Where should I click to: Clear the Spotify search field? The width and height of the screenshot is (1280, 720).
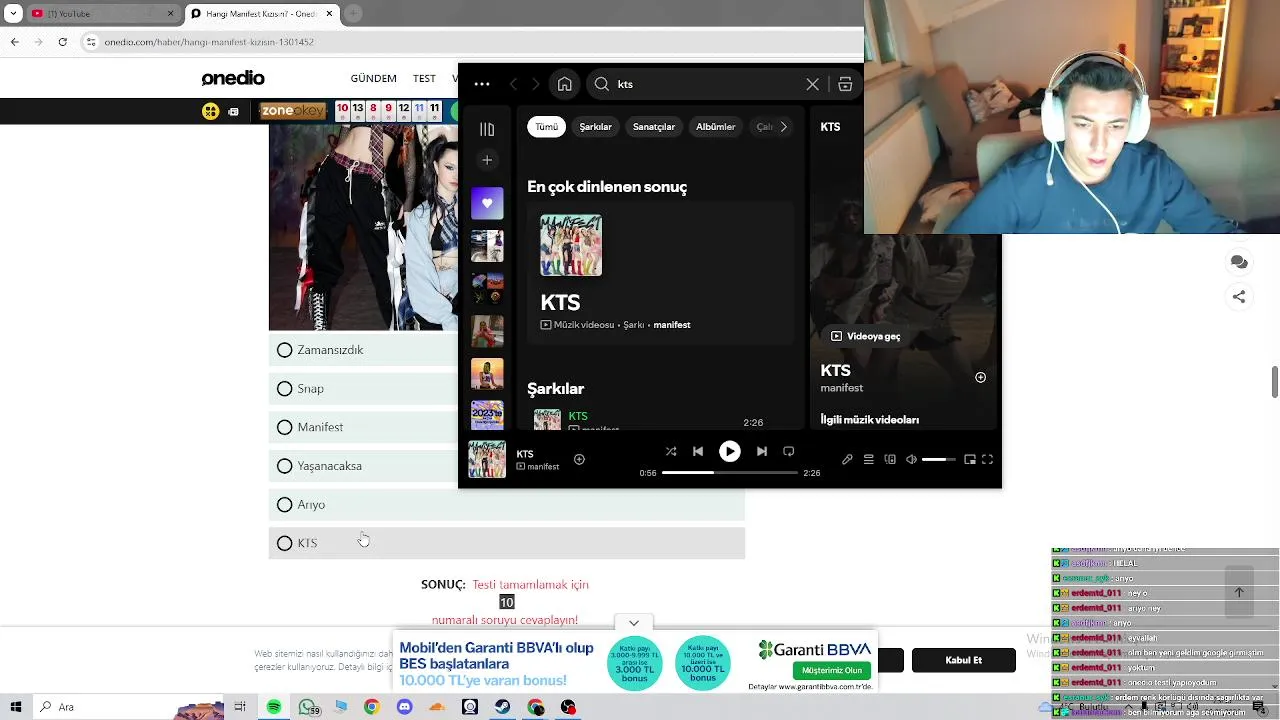(812, 85)
